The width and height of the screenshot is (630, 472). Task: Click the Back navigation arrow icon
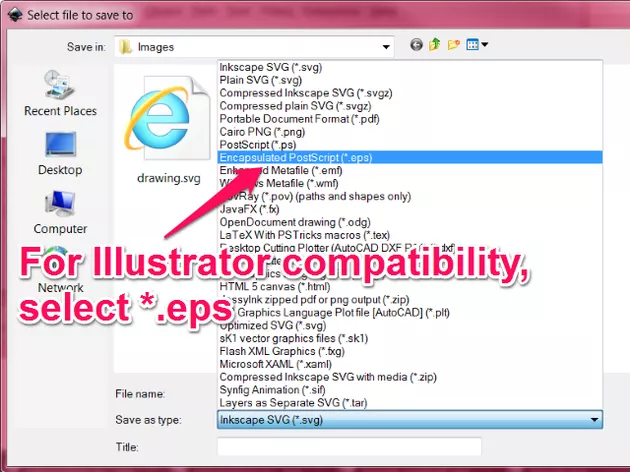[x=416, y=46]
